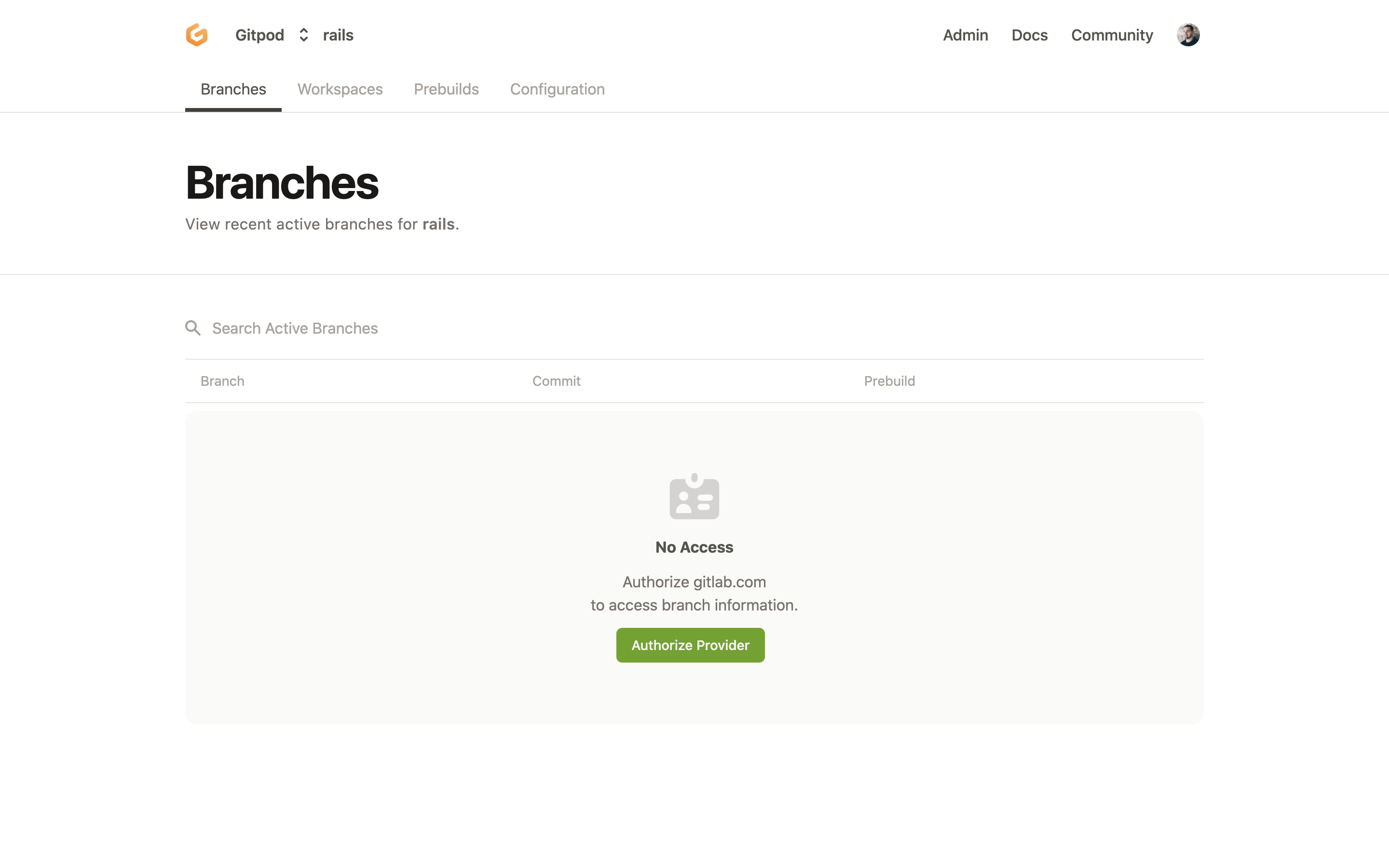Screen dimensions: 1389x868
Task: Click the Gitpod logo icon
Action: pos(196,35)
